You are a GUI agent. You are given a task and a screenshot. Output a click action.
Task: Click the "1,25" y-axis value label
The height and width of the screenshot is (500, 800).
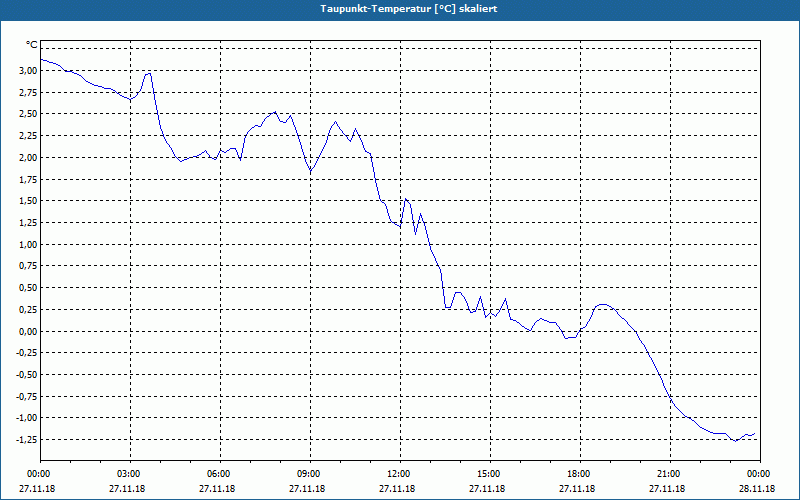[29, 222]
